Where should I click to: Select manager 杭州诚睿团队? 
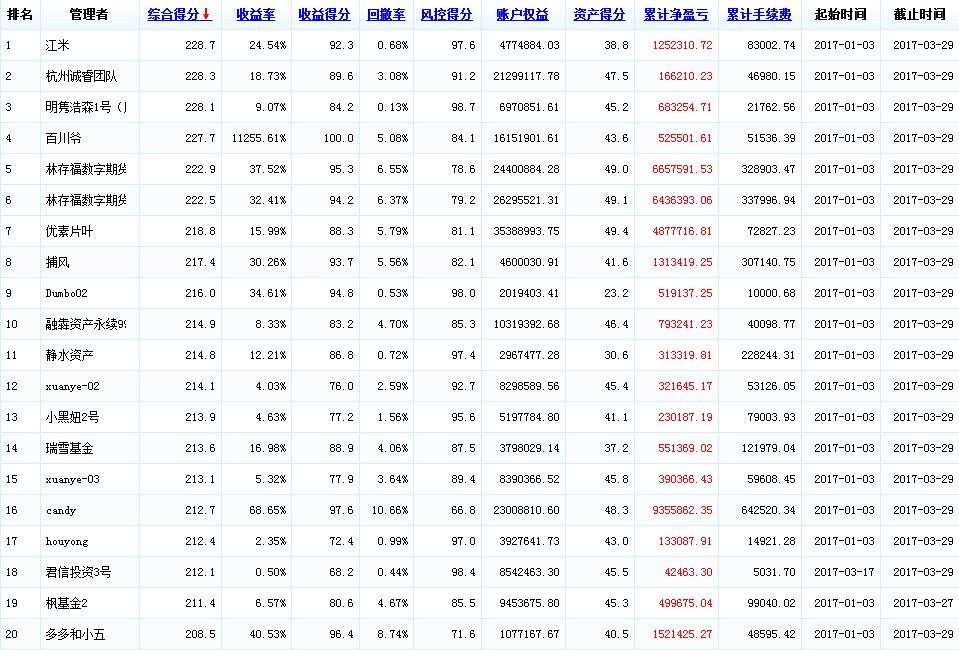pos(81,76)
